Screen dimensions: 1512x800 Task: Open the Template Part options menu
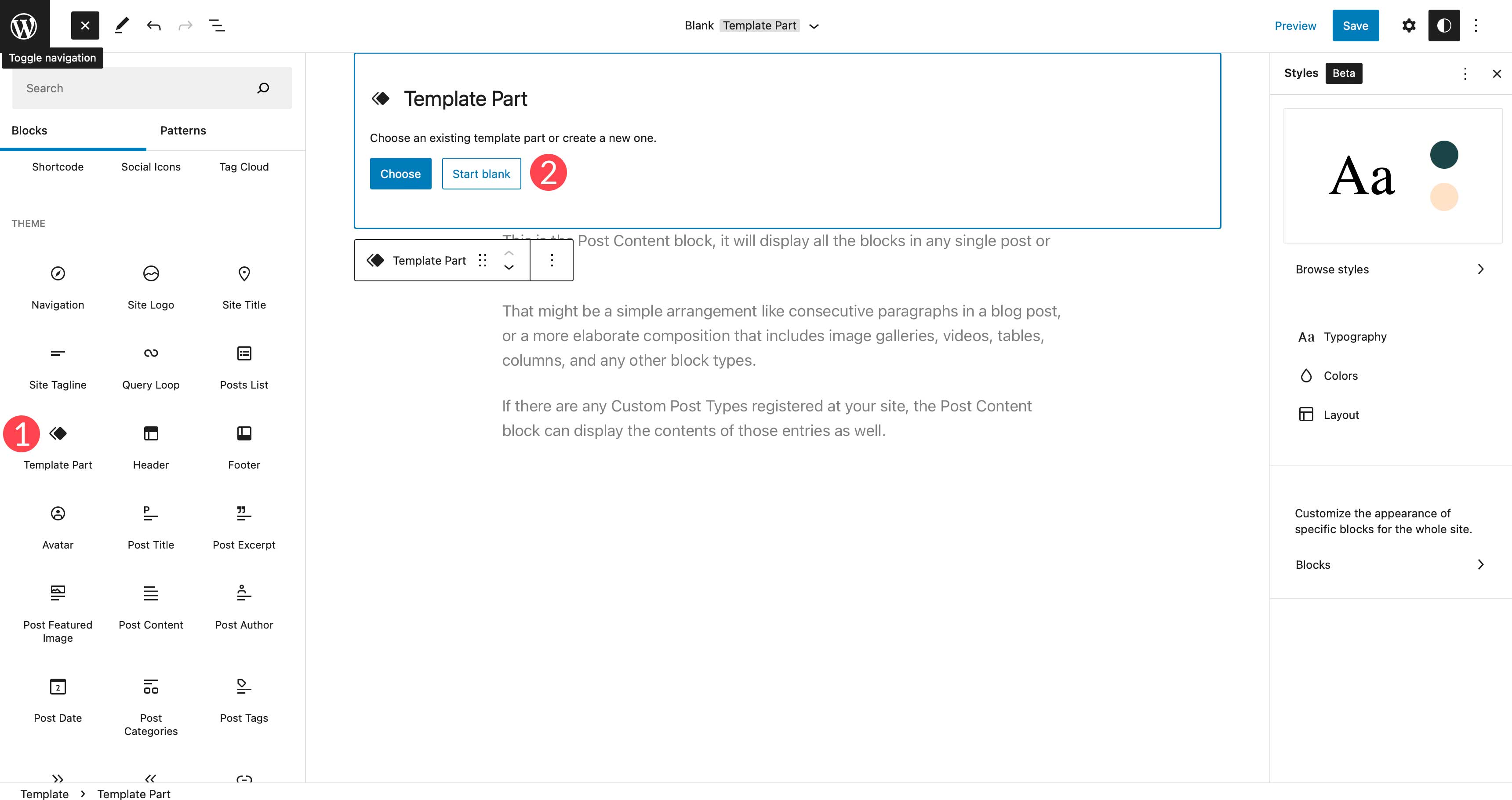(552, 260)
